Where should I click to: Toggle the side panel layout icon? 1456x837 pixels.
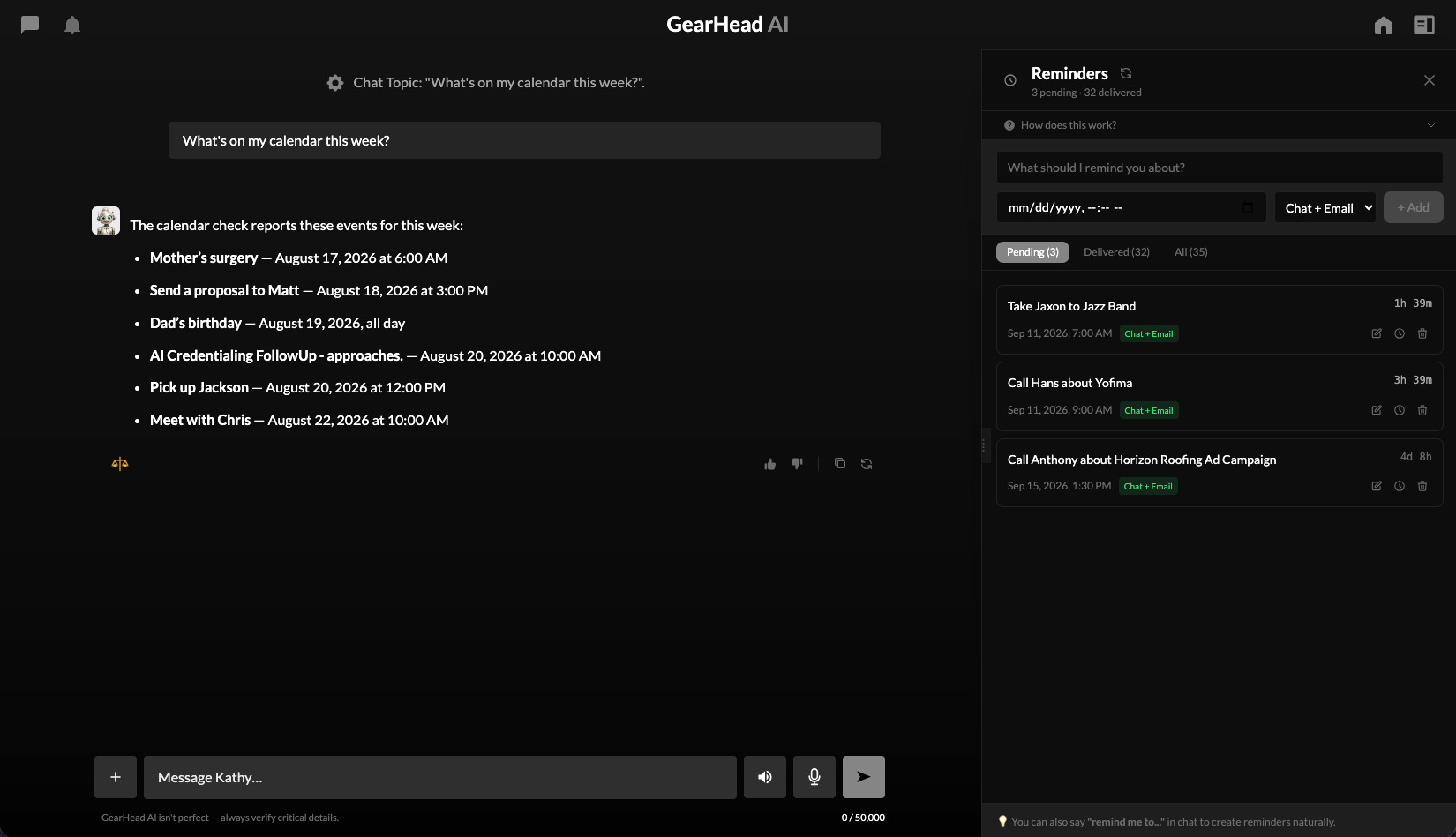pyautogui.click(x=1424, y=25)
